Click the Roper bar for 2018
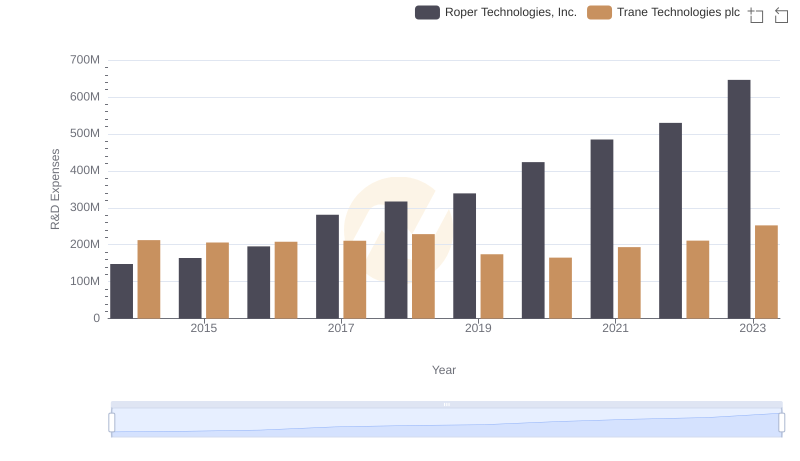 coord(396,260)
